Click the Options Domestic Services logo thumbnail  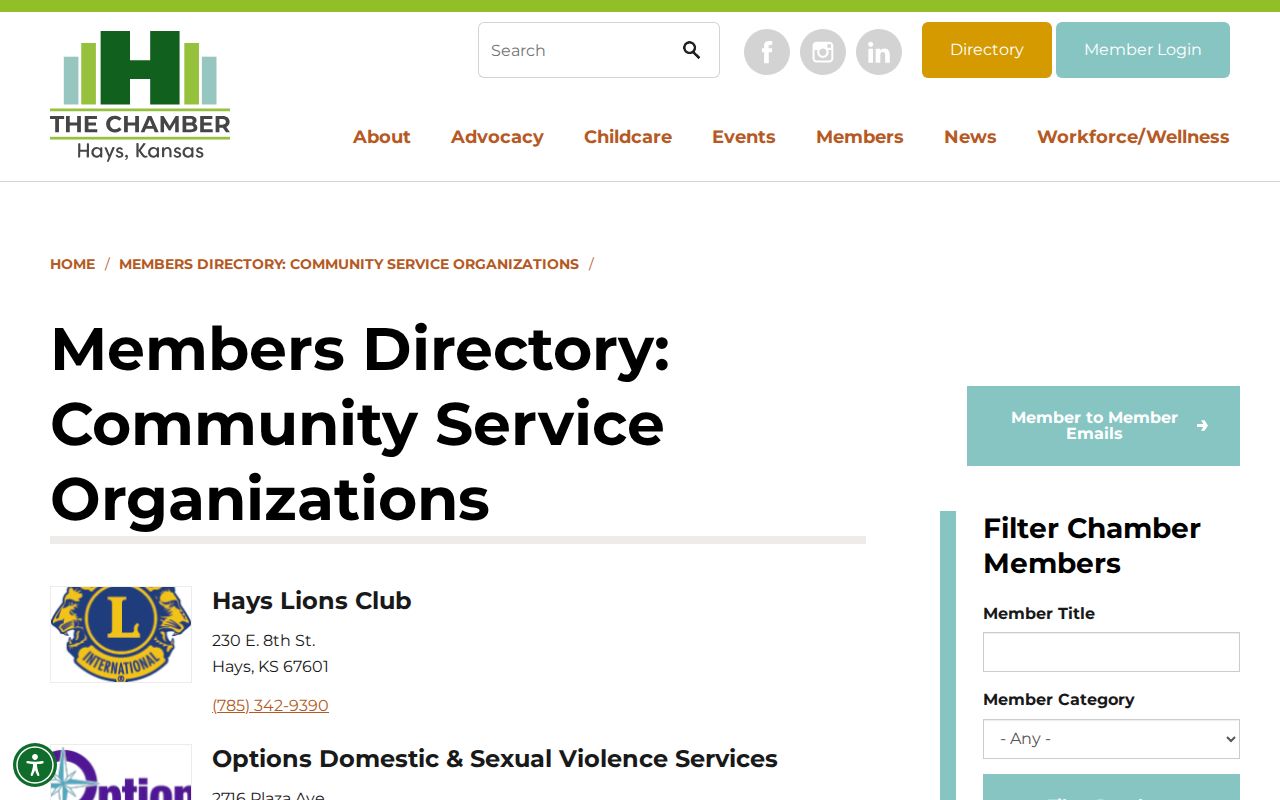point(121,772)
